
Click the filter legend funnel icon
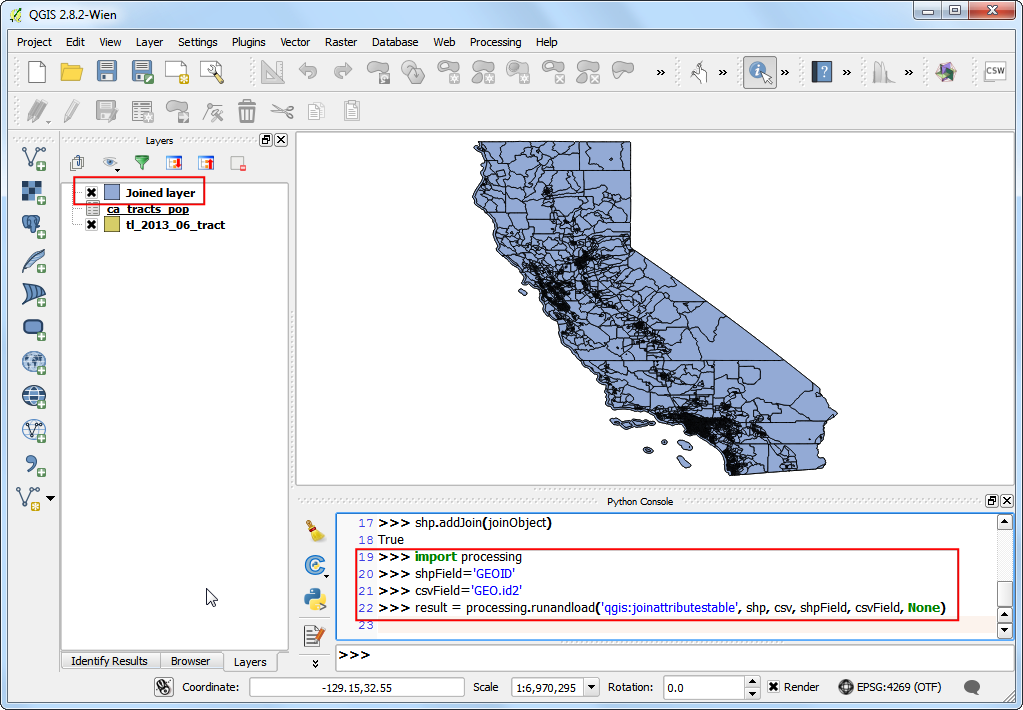[142, 162]
